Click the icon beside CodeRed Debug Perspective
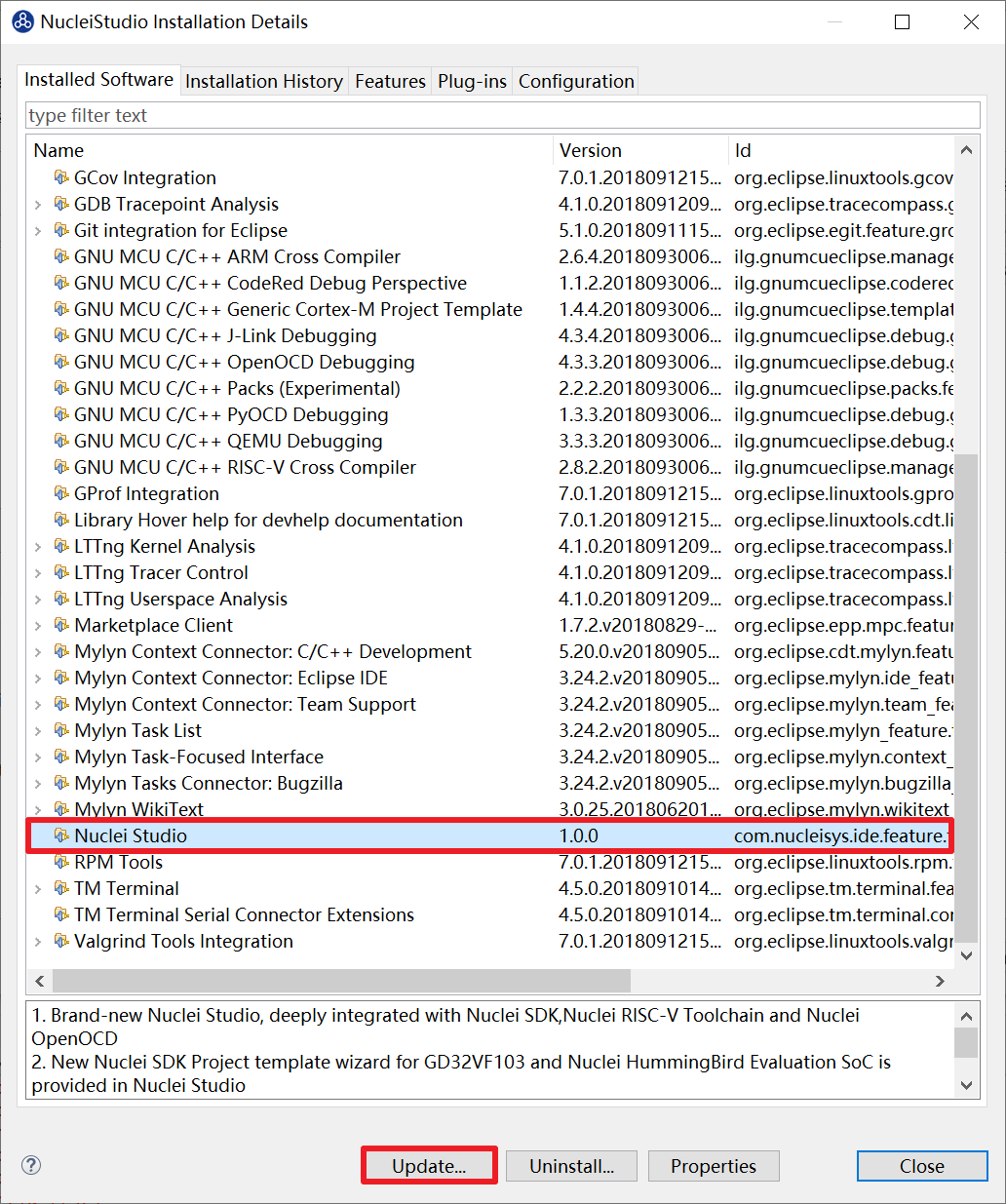Image resolution: width=1006 pixels, height=1204 pixels. 61,283
